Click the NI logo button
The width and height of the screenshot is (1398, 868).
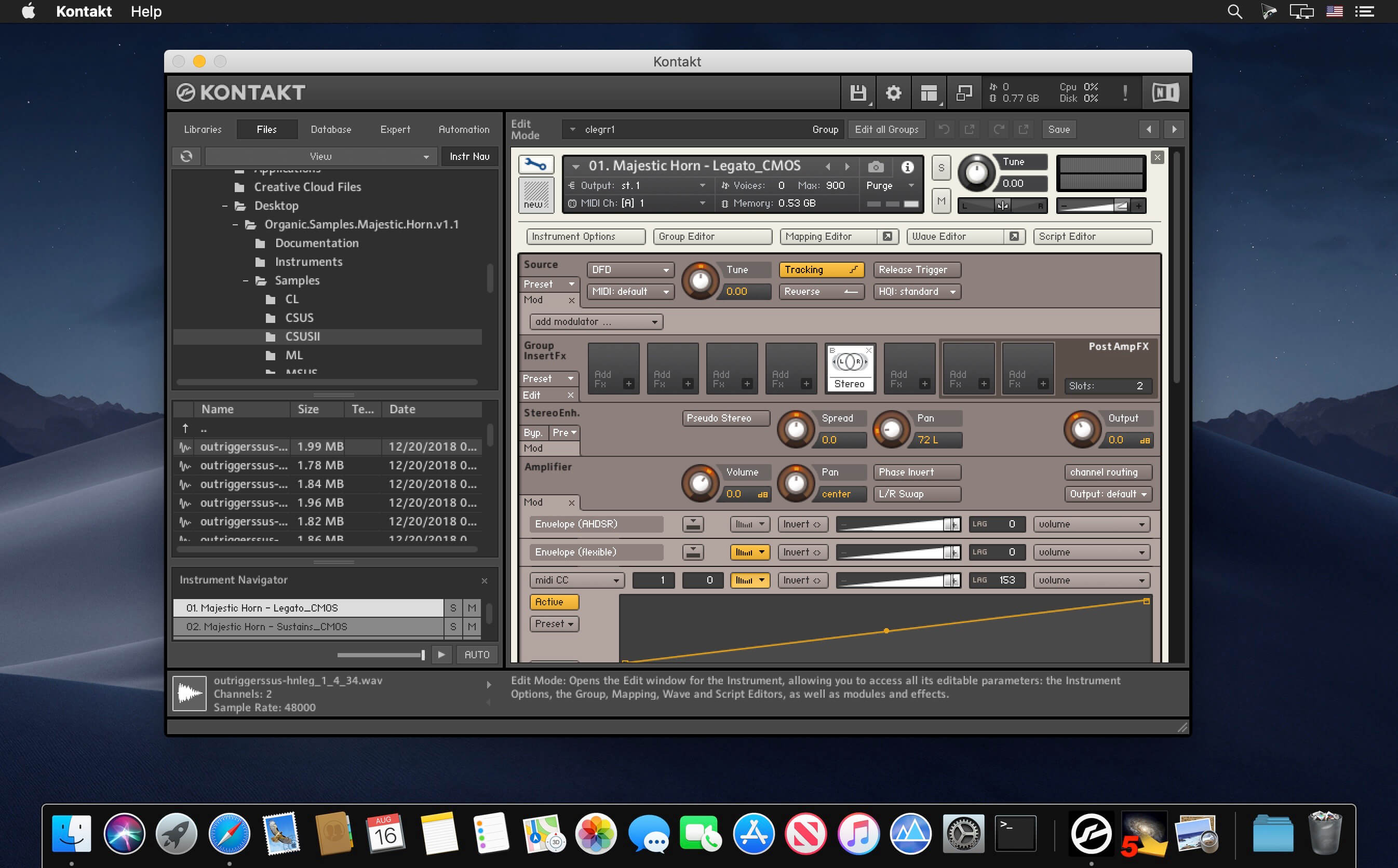tap(1165, 92)
